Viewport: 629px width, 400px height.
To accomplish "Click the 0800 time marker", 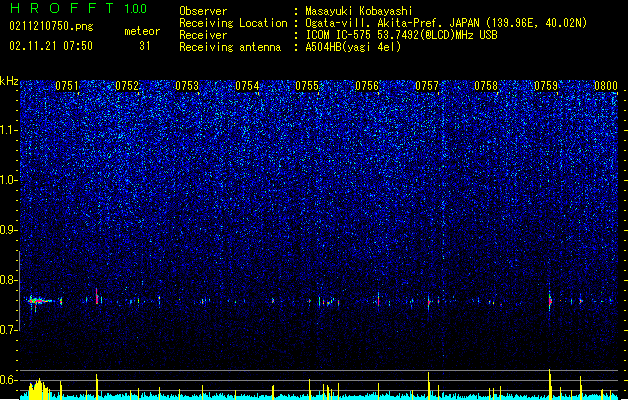I will pos(606,86).
